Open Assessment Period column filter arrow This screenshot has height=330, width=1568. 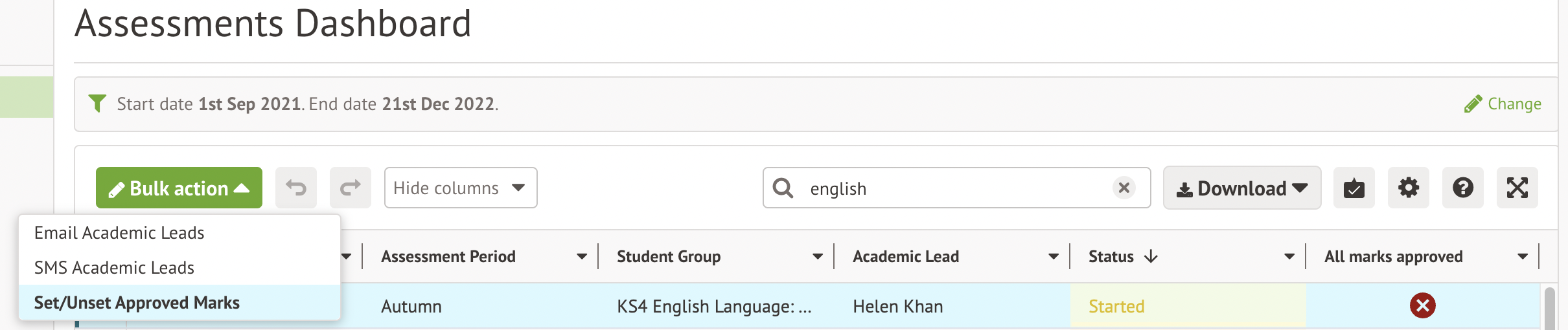click(x=582, y=257)
